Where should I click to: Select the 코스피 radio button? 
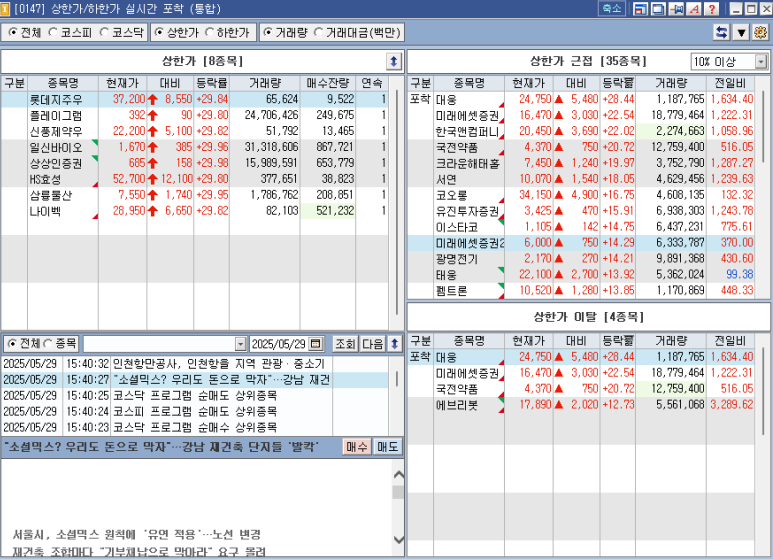coord(53,33)
